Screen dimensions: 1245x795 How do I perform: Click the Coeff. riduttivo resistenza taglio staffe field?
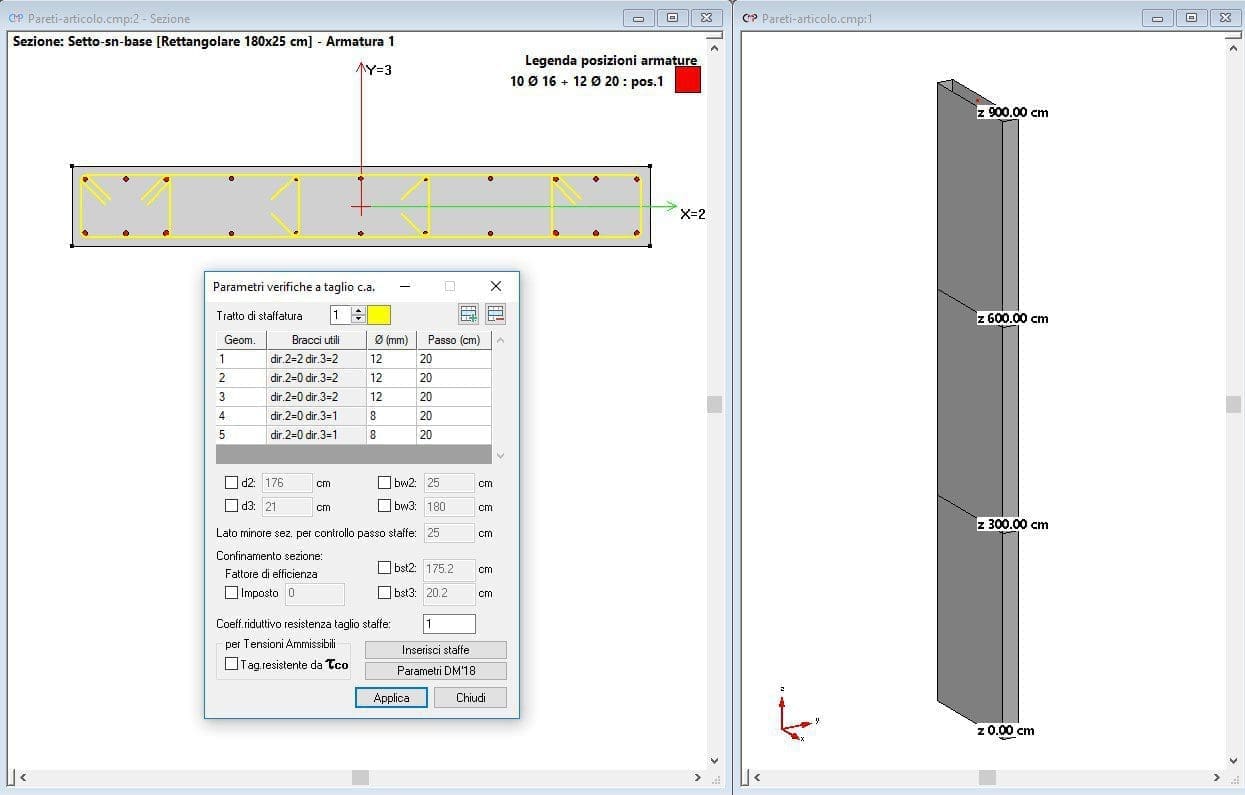(x=449, y=624)
